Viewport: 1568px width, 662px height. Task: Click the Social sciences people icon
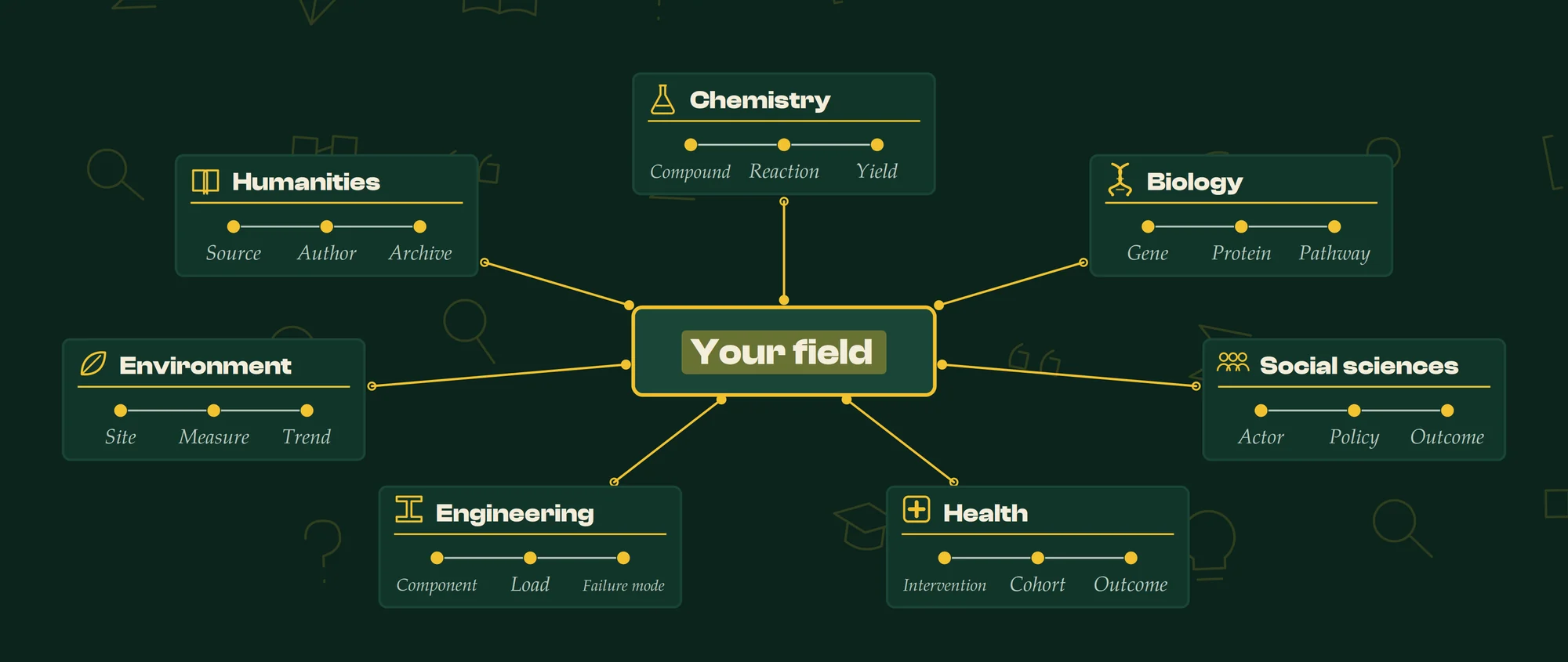pos(1233,362)
